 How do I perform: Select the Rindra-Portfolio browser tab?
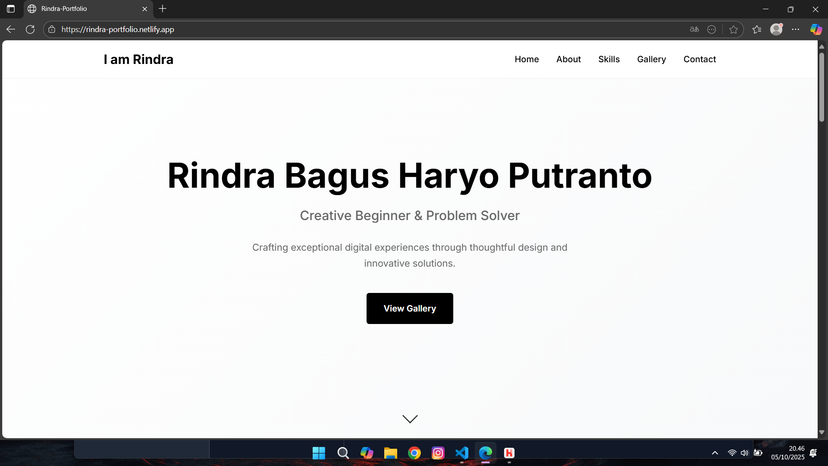click(x=88, y=9)
